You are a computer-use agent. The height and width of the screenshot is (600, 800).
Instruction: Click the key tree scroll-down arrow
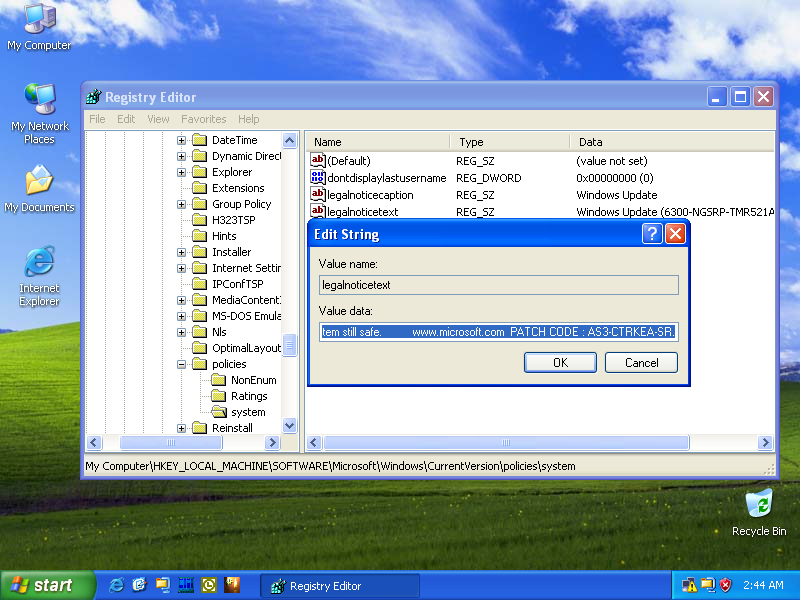click(x=289, y=426)
